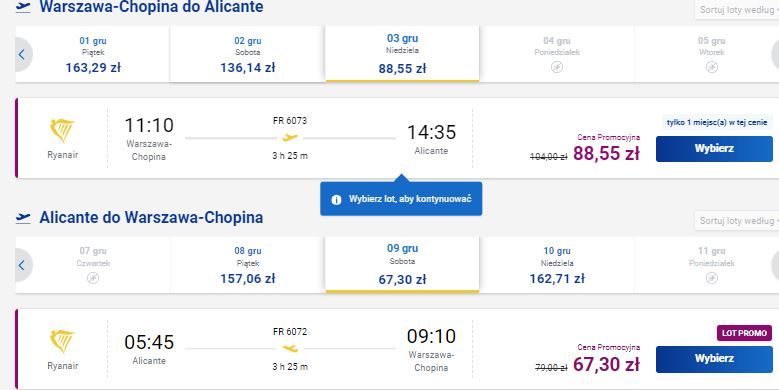
Task: Click the plane icon beside Warszawa-Chopina do Alicante
Action: click(x=23, y=7)
